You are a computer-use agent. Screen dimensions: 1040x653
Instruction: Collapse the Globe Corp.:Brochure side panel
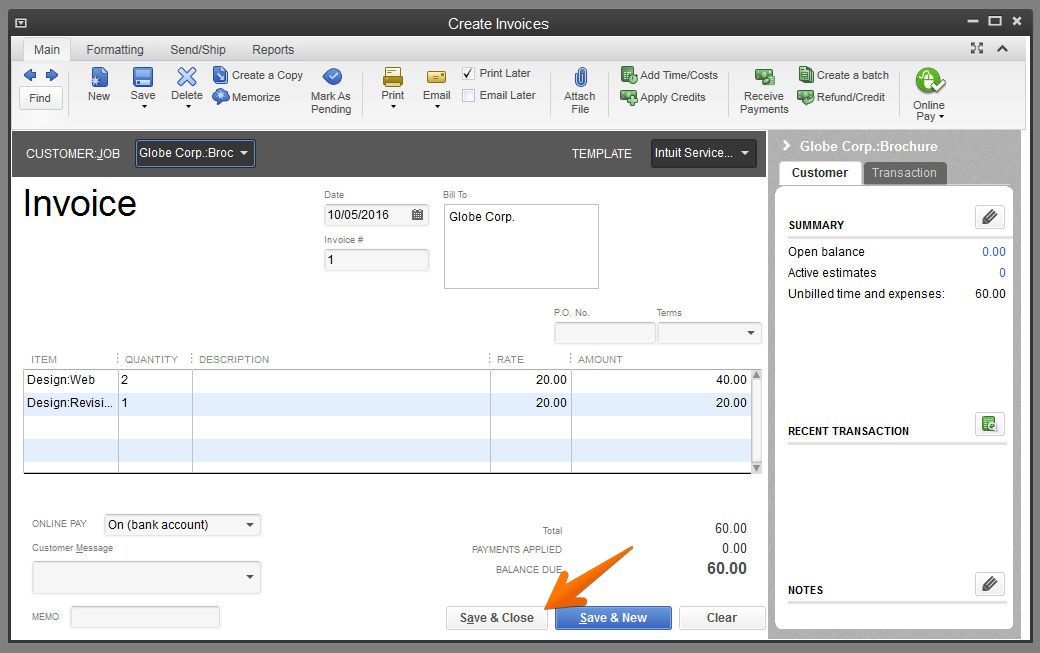[787, 146]
